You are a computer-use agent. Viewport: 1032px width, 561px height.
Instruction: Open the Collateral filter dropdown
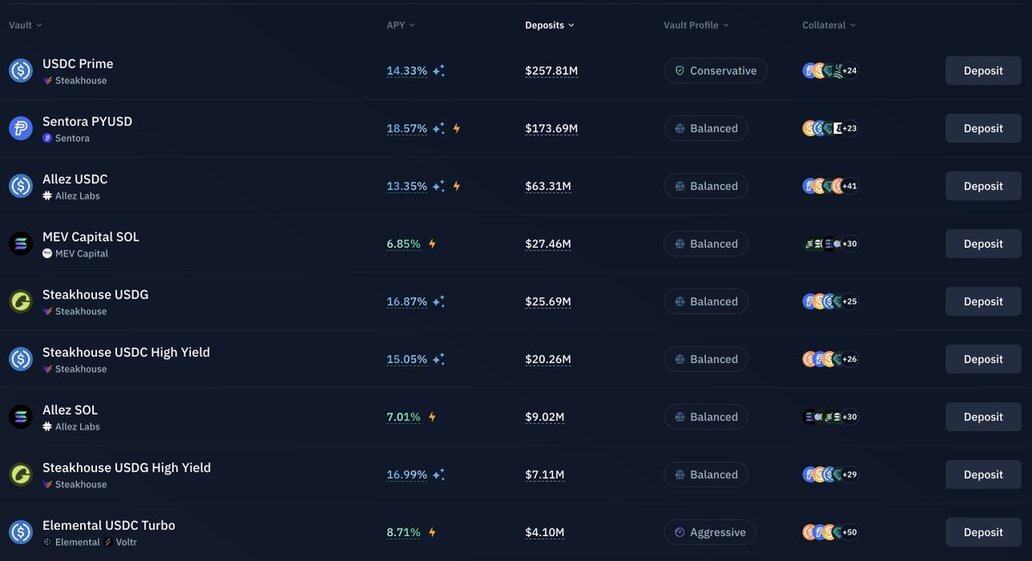click(829, 25)
